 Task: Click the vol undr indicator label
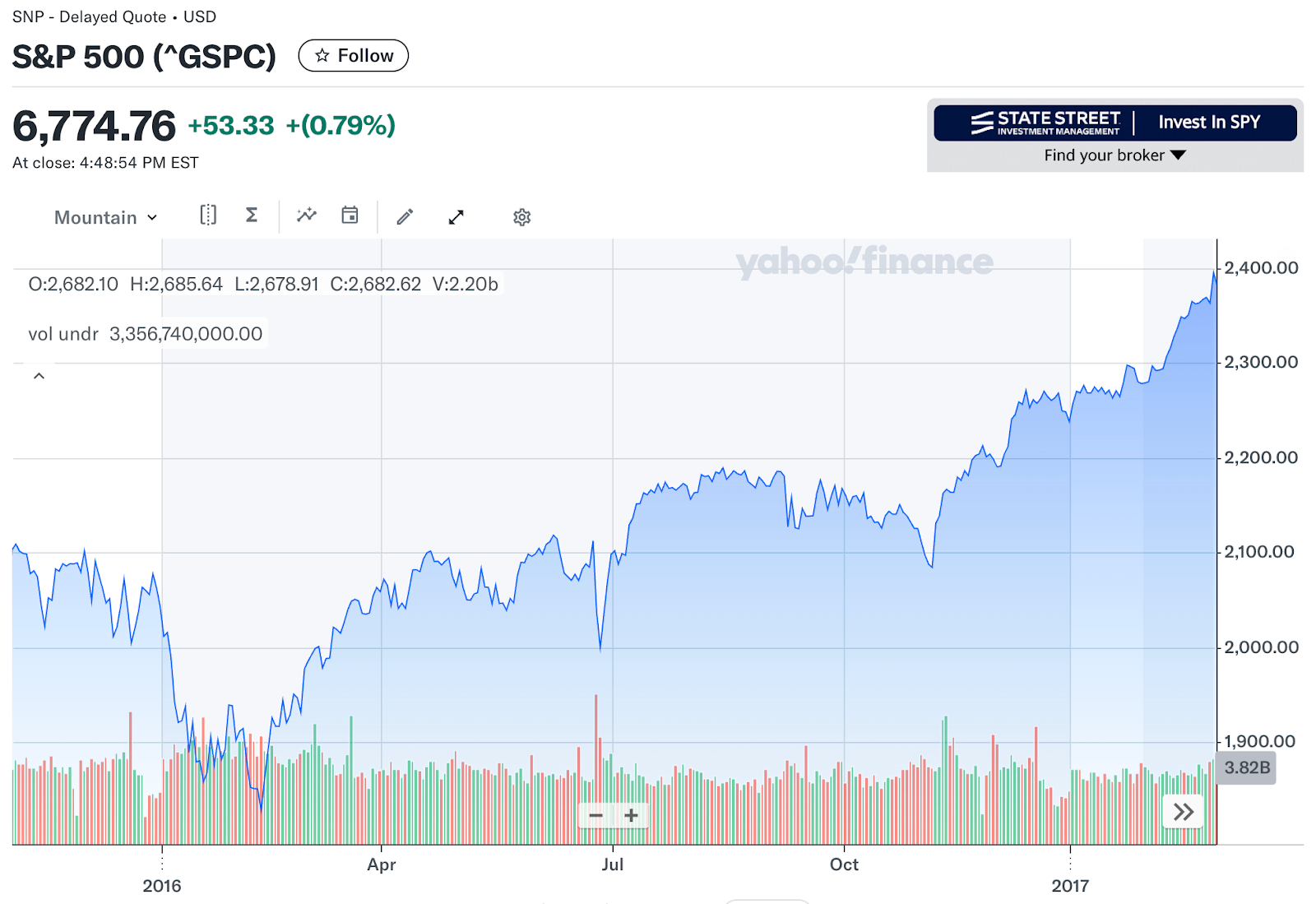coord(63,334)
